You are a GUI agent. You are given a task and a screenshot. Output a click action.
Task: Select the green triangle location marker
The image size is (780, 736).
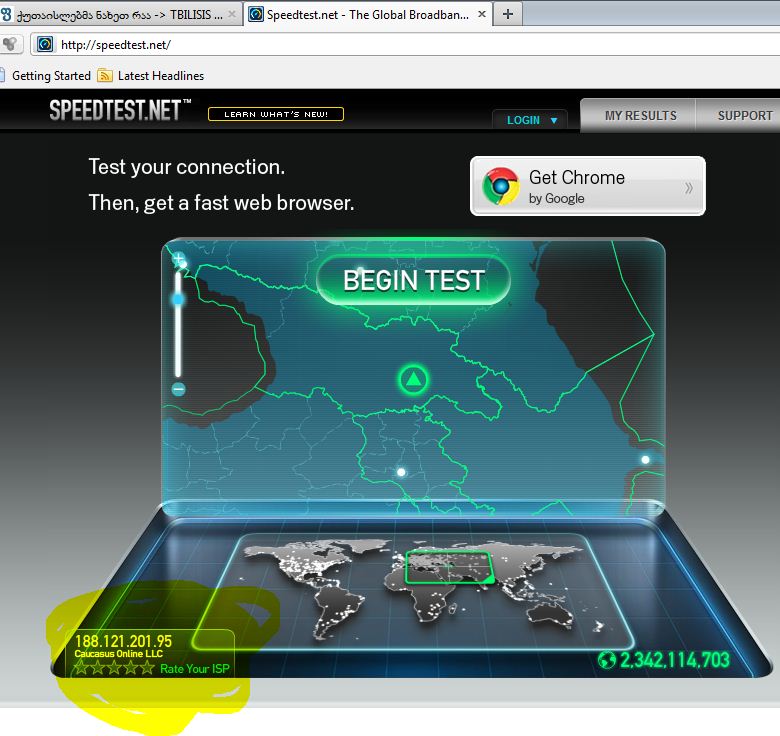413,380
